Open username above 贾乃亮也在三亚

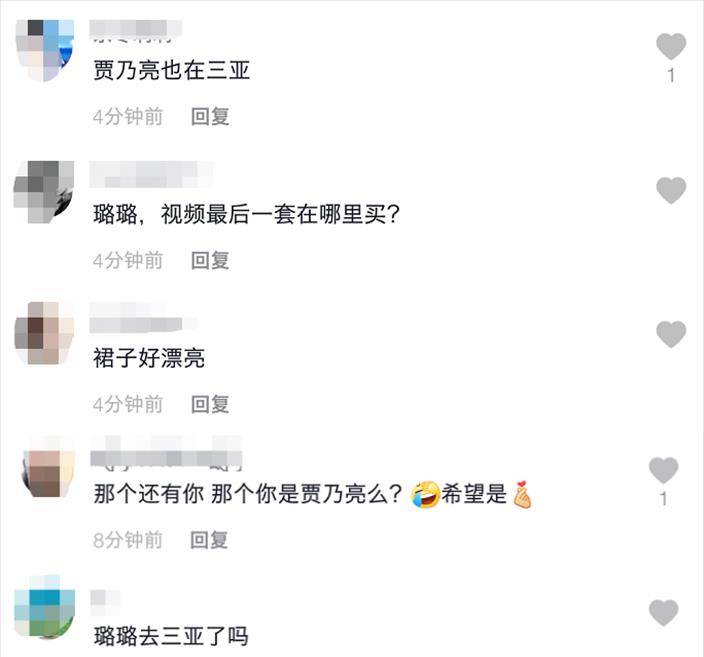point(136,30)
